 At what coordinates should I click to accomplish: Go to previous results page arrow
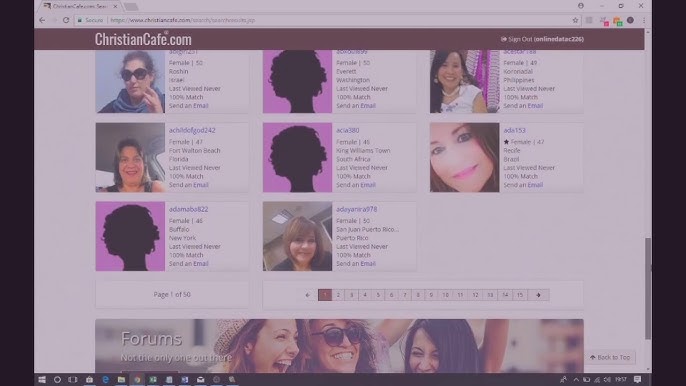tap(308, 295)
